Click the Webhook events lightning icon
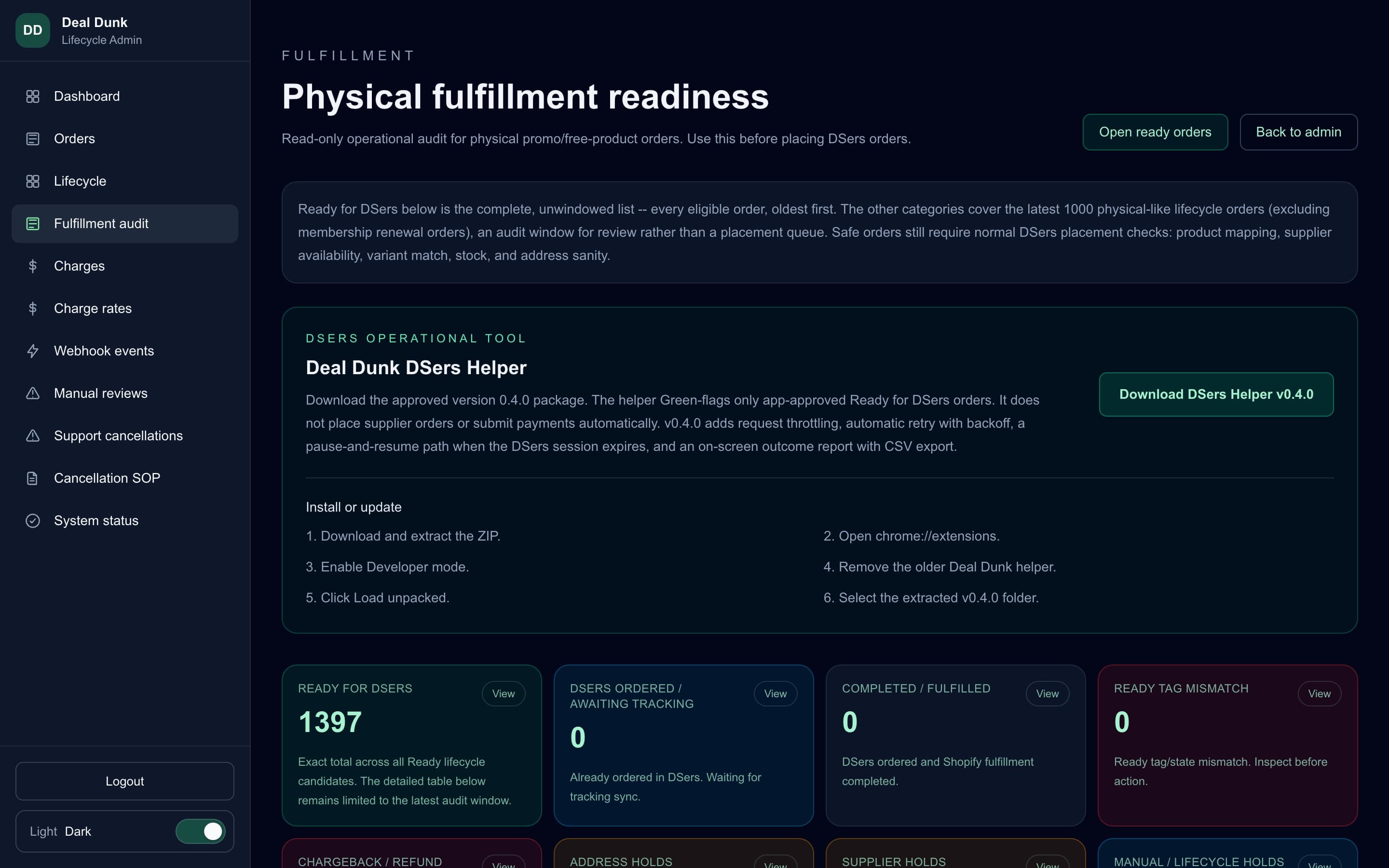Viewport: 1389px width, 868px height. click(33, 352)
